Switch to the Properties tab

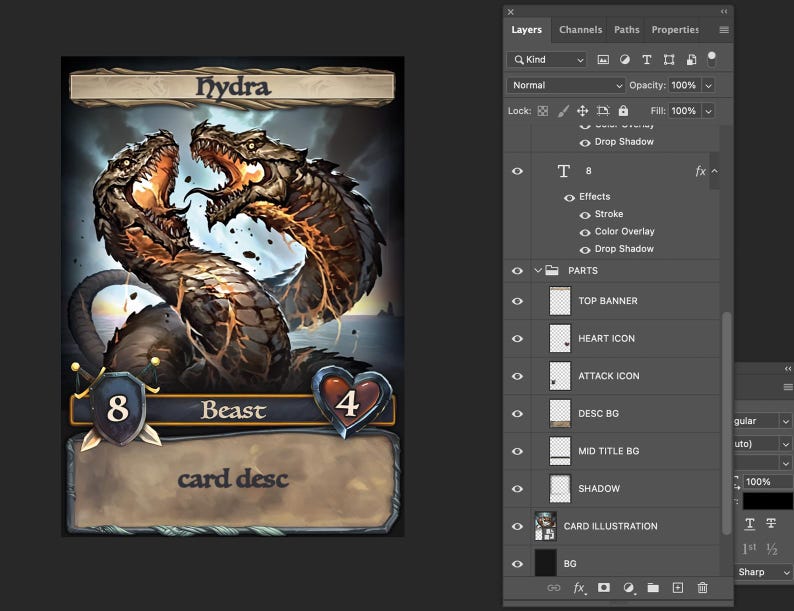[x=675, y=30]
